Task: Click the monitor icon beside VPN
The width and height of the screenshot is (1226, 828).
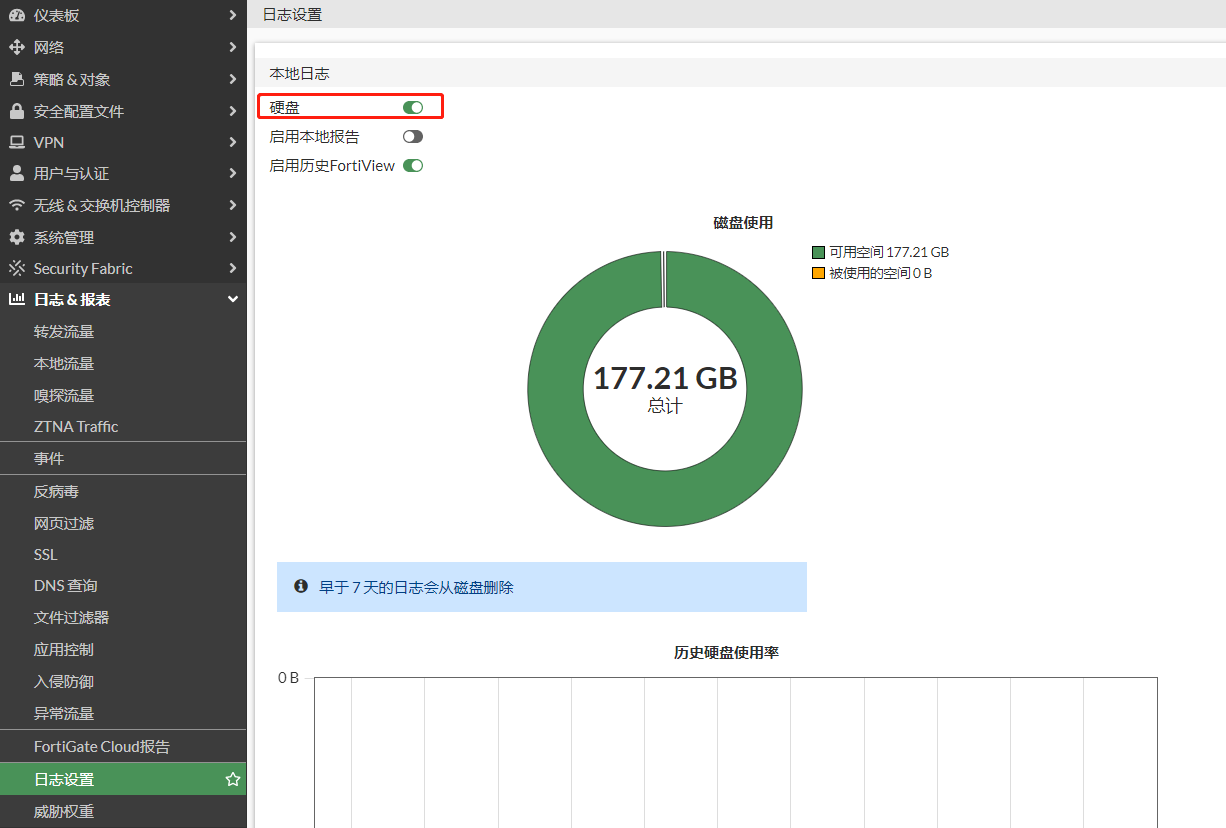Action: pos(16,142)
